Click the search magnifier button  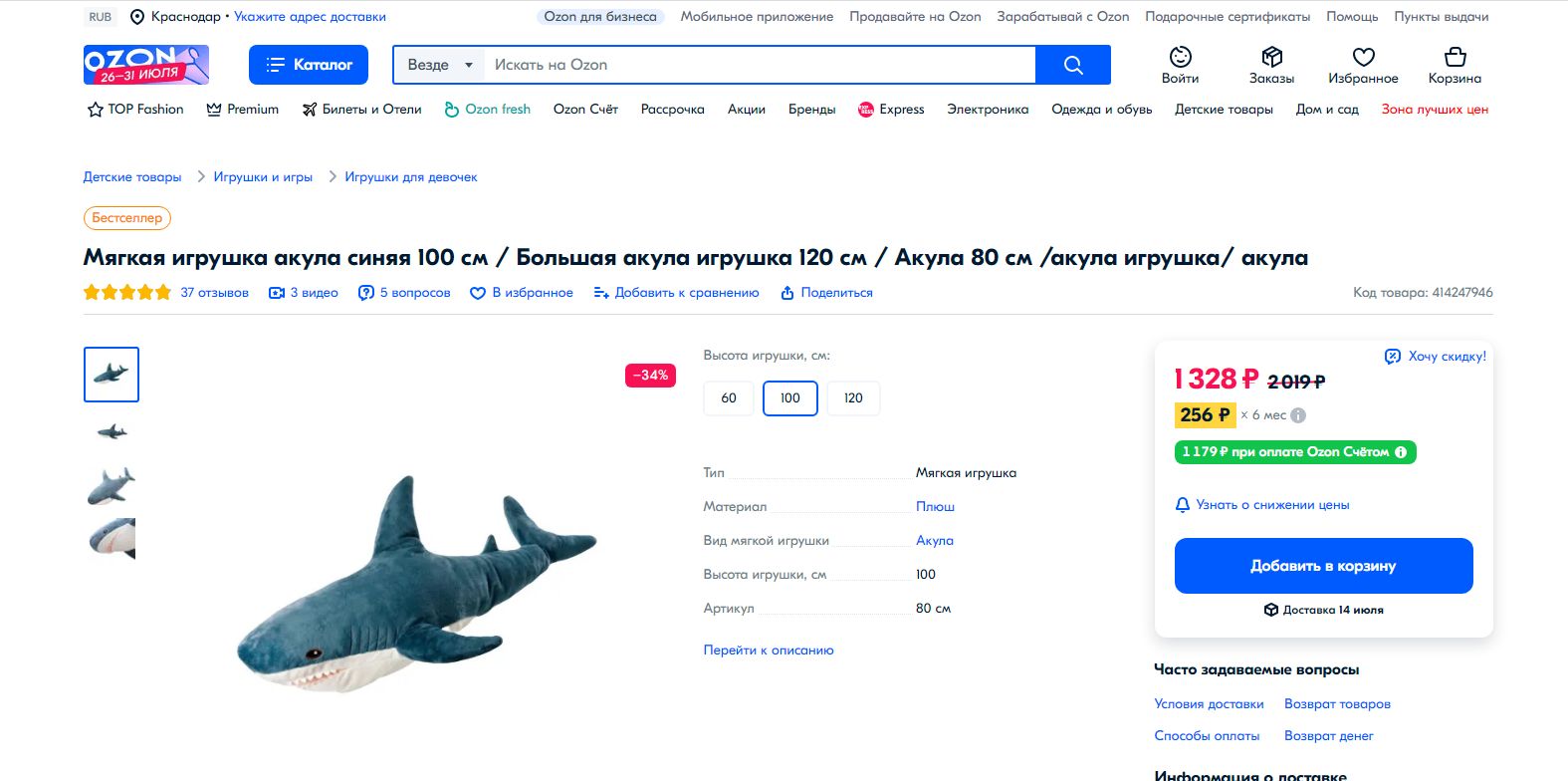1072,65
